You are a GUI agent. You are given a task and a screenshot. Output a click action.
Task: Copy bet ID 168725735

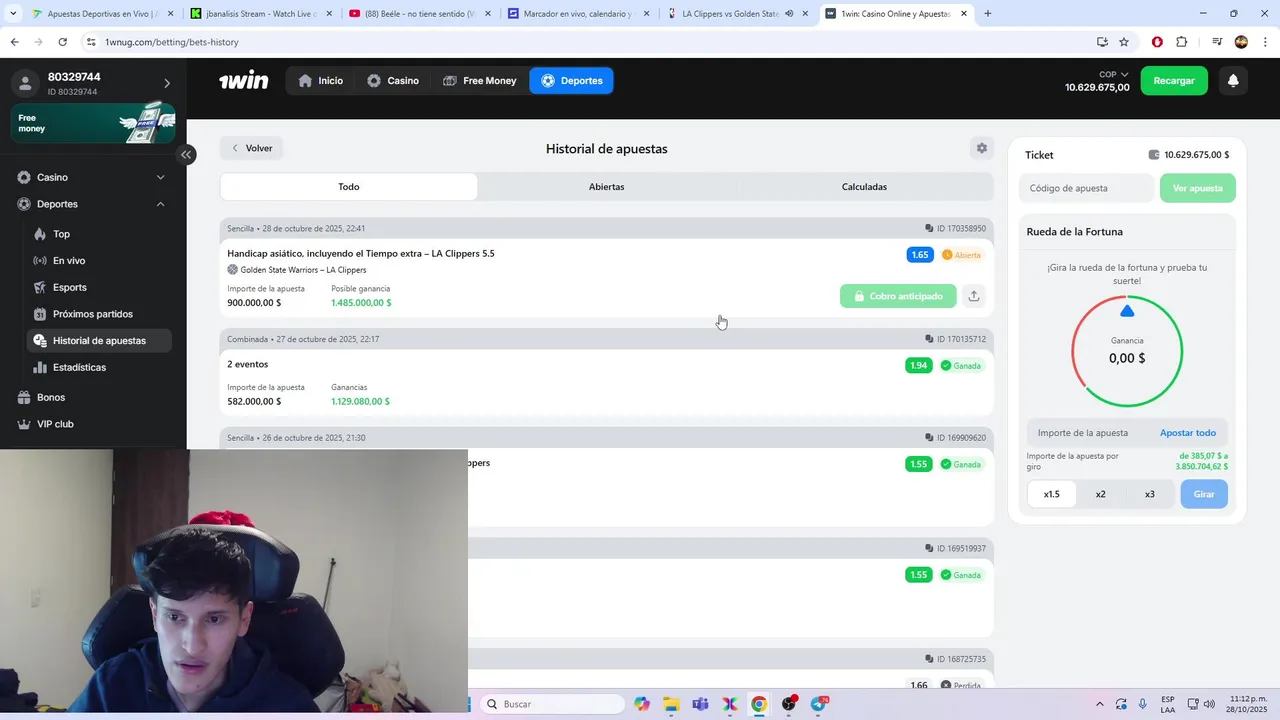pyautogui.click(x=930, y=659)
